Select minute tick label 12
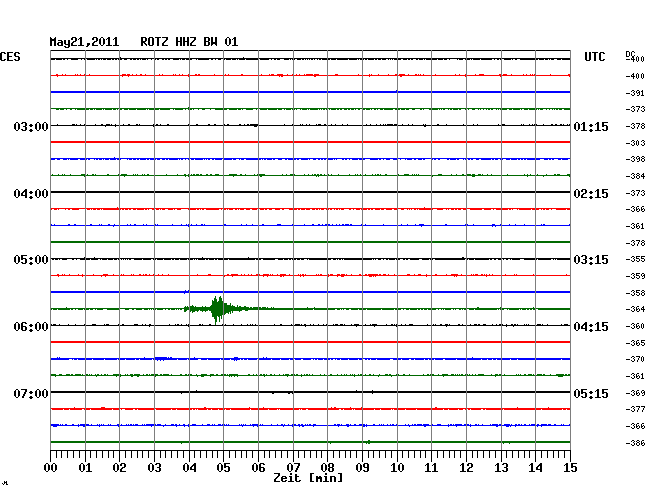This screenshot has width=650, height=494. (466, 468)
